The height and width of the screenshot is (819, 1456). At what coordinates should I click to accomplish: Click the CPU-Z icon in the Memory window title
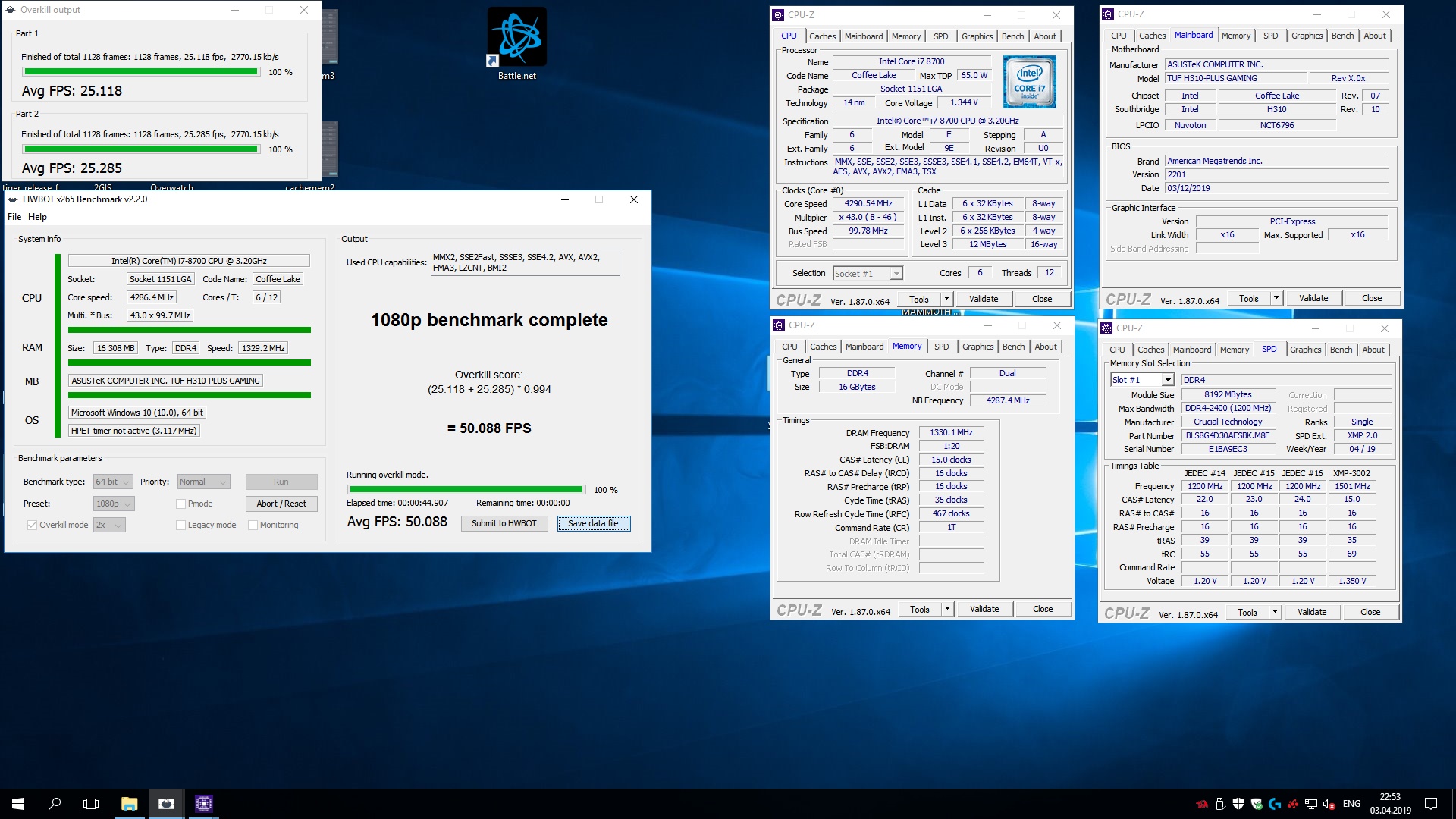(x=779, y=325)
